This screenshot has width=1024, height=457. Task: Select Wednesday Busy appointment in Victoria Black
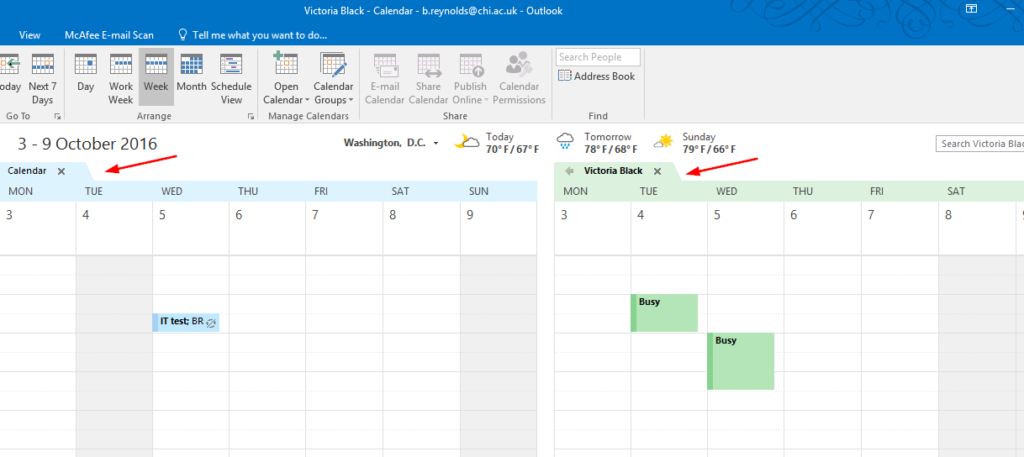(741, 361)
